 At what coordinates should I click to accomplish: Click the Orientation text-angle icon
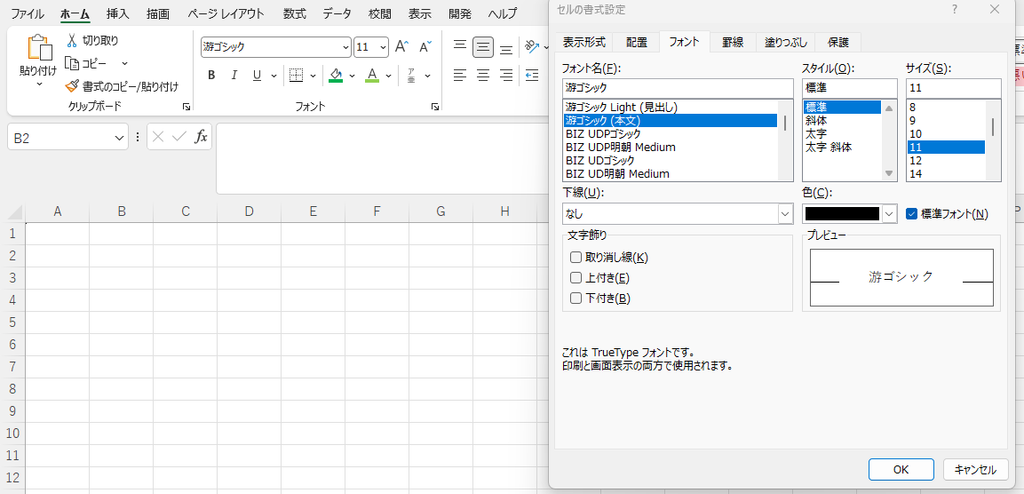(x=530, y=46)
